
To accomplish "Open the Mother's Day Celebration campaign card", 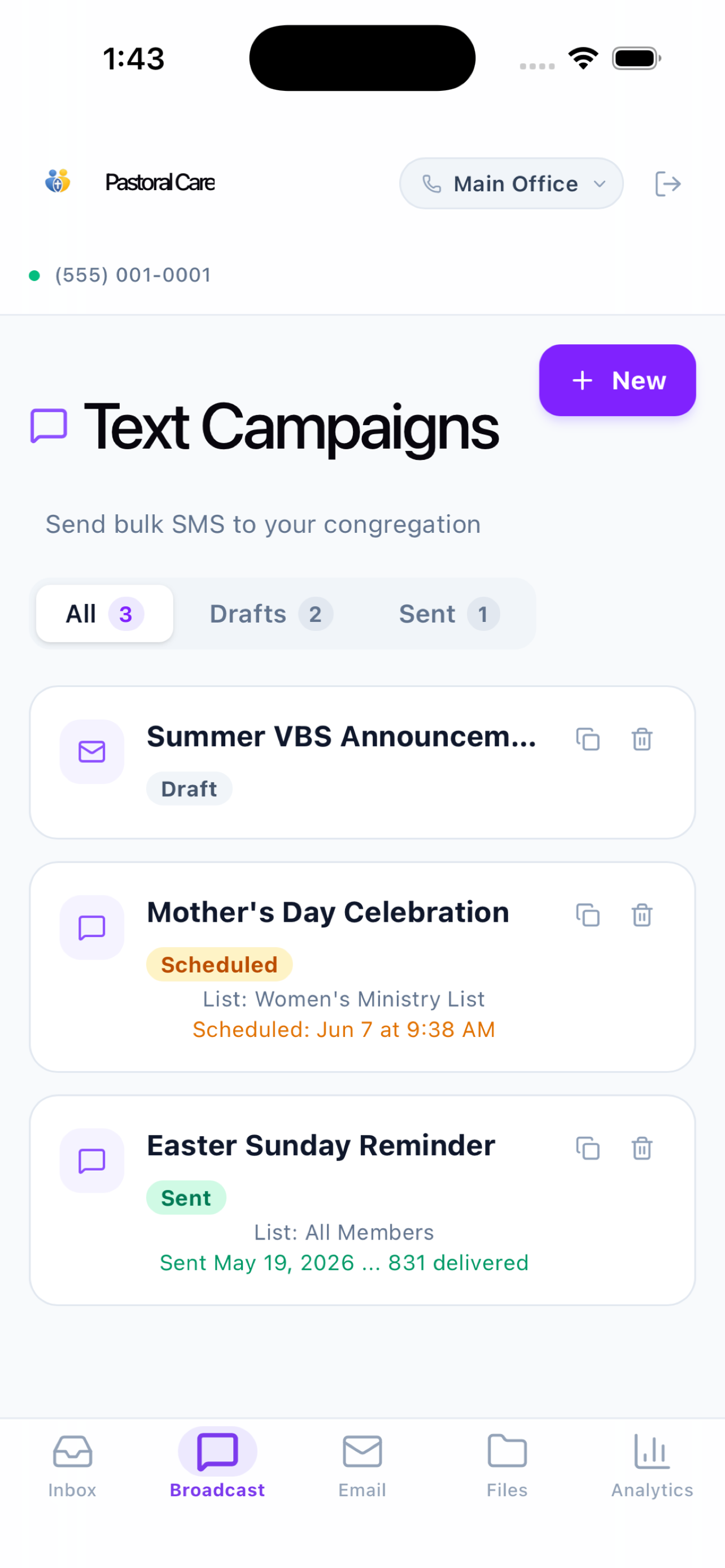I will [x=362, y=967].
